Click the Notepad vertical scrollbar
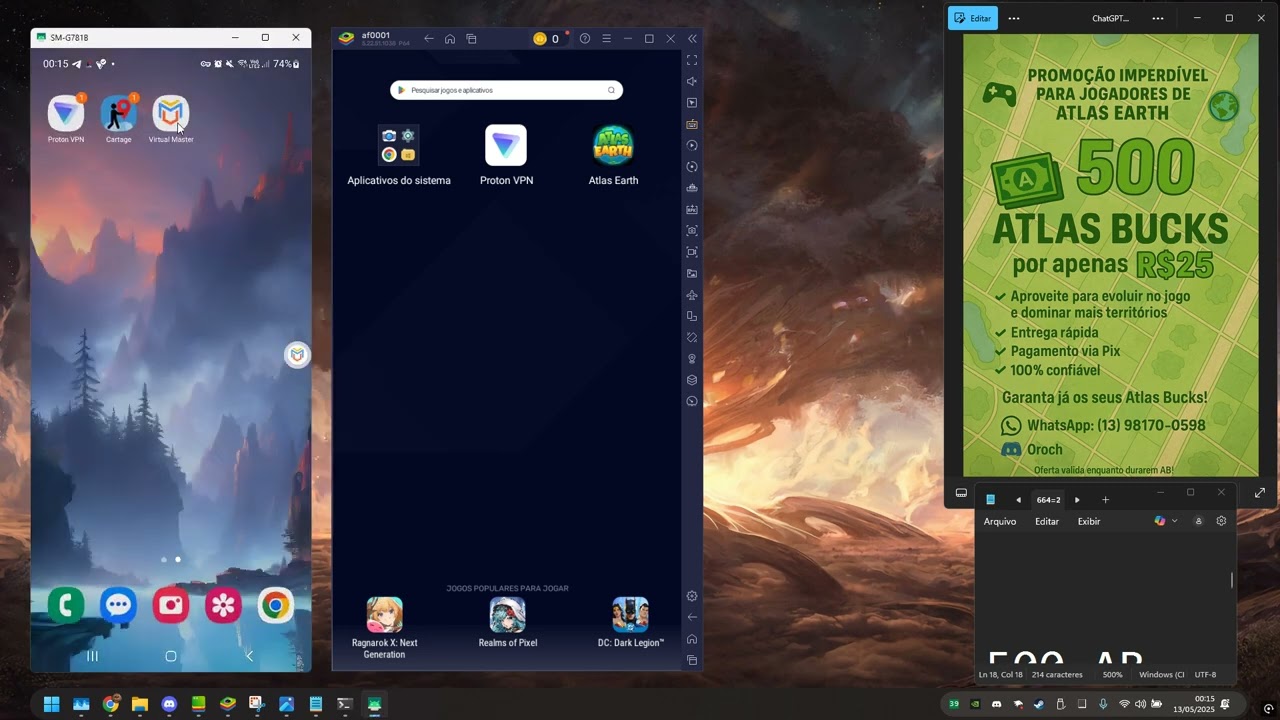 point(1232,580)
